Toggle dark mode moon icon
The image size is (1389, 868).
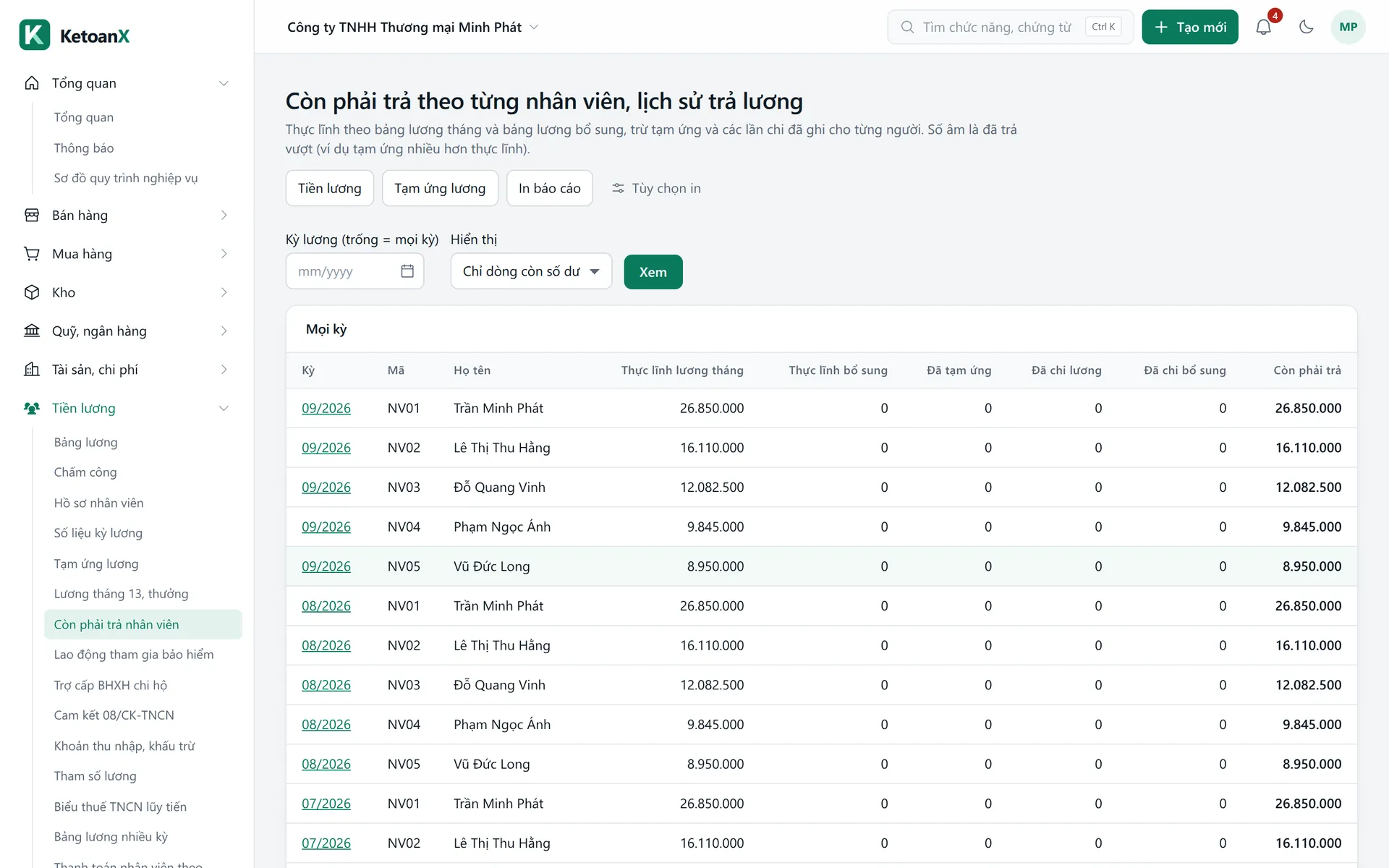1306,27
